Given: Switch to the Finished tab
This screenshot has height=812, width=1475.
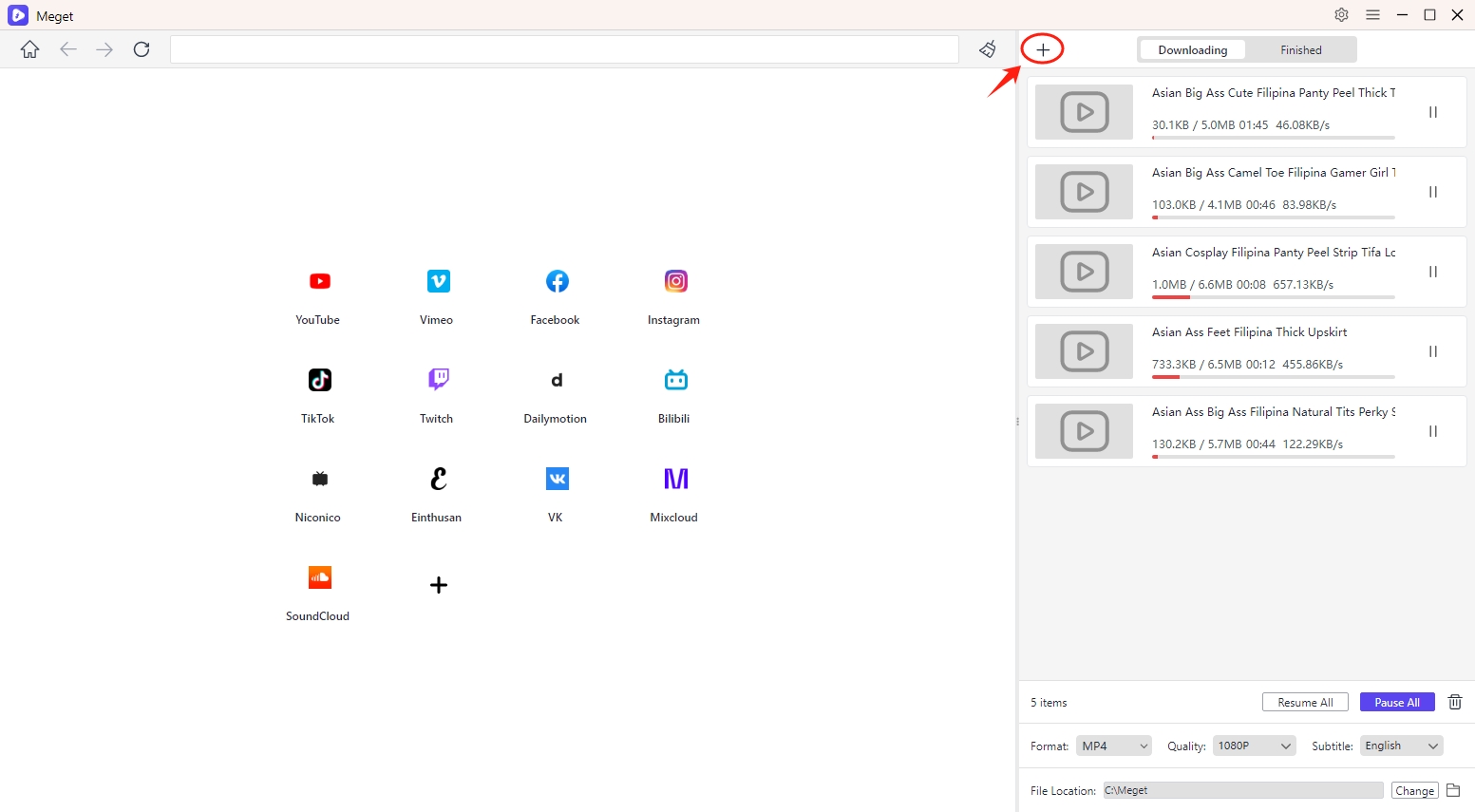Looking at the screenshot, I should [1301, 49].
